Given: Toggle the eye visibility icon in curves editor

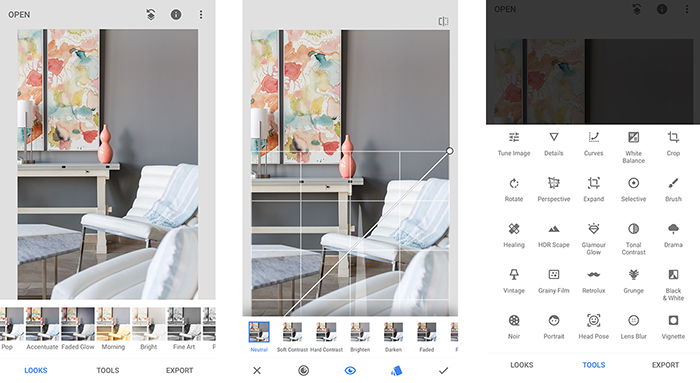Looking at the screenshot, I should 350,371.
